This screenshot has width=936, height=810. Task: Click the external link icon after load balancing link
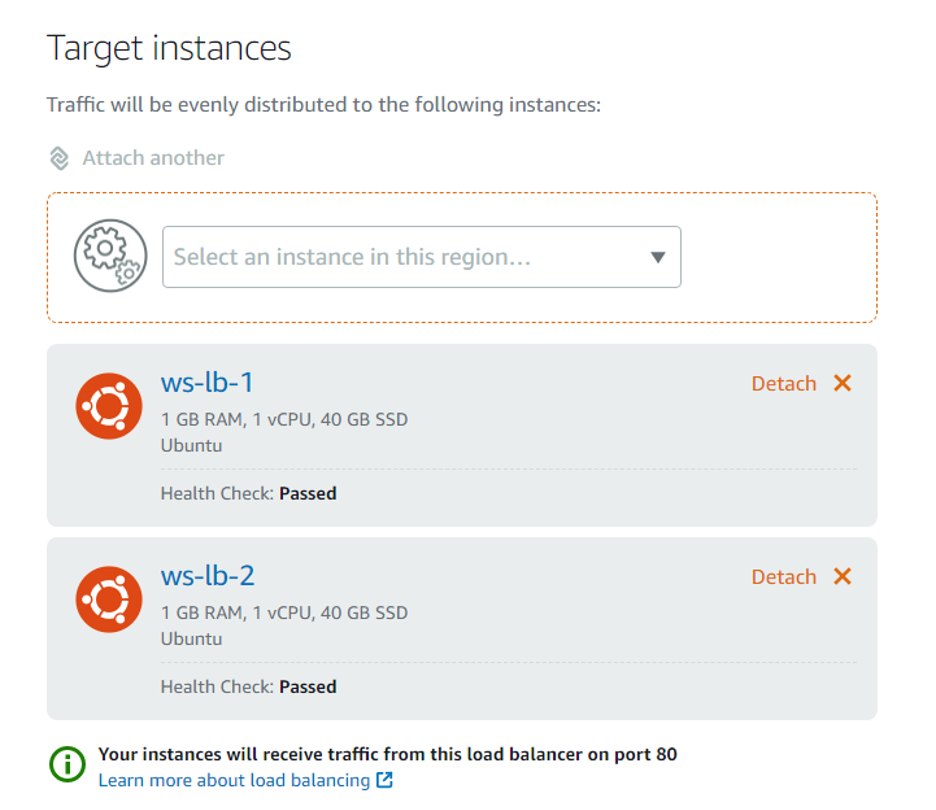click(x=383, y=780)
